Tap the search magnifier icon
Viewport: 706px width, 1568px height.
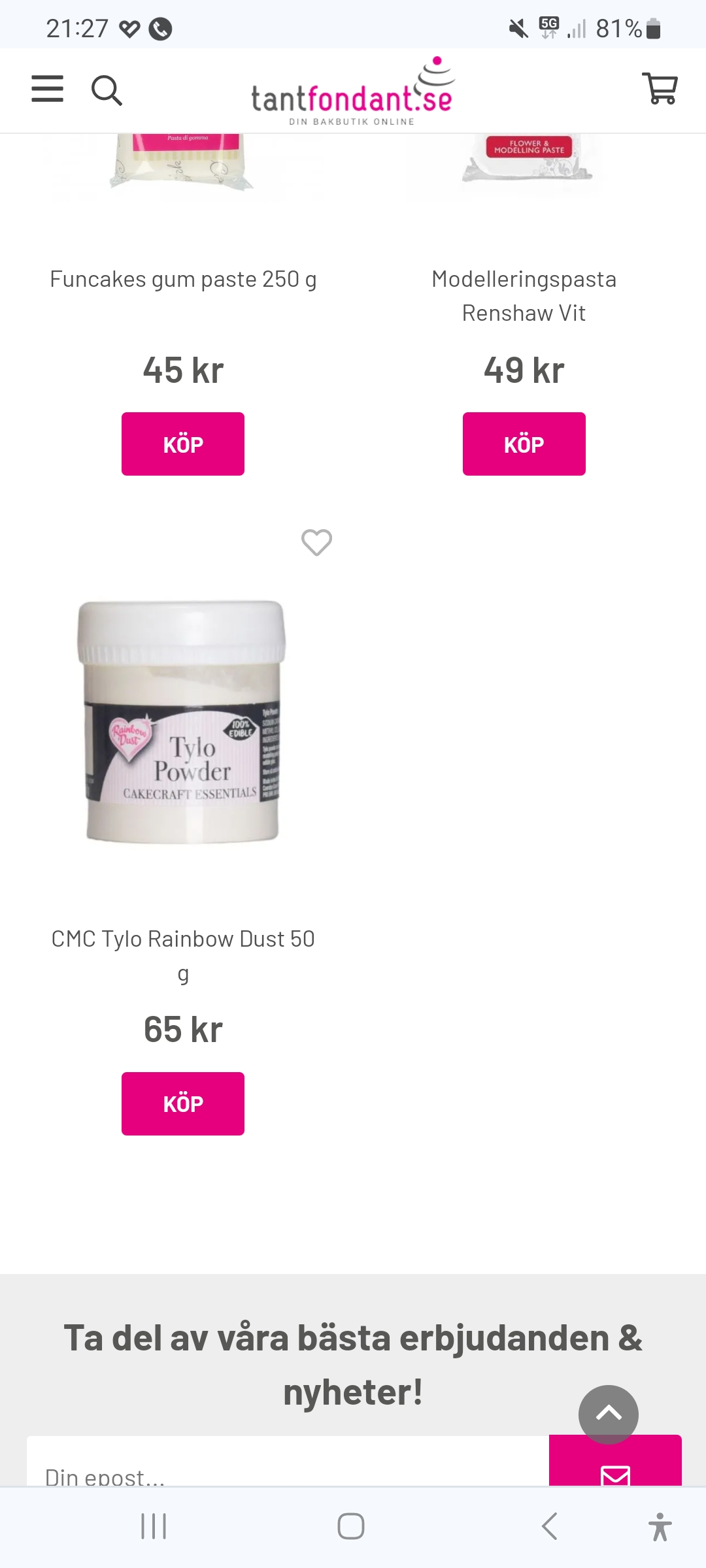(x=107, y=90)
